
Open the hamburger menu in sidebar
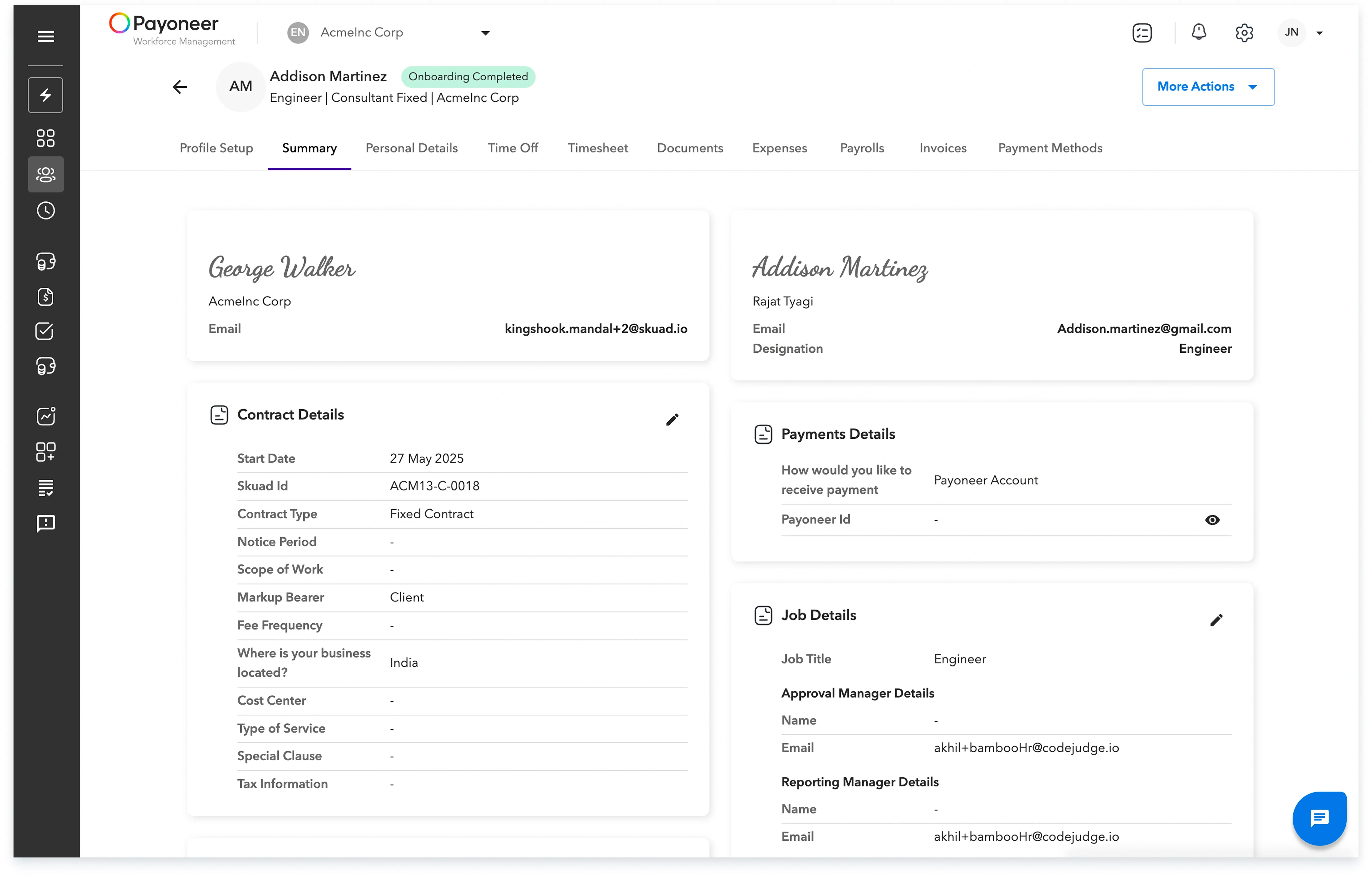click(46, 36)
